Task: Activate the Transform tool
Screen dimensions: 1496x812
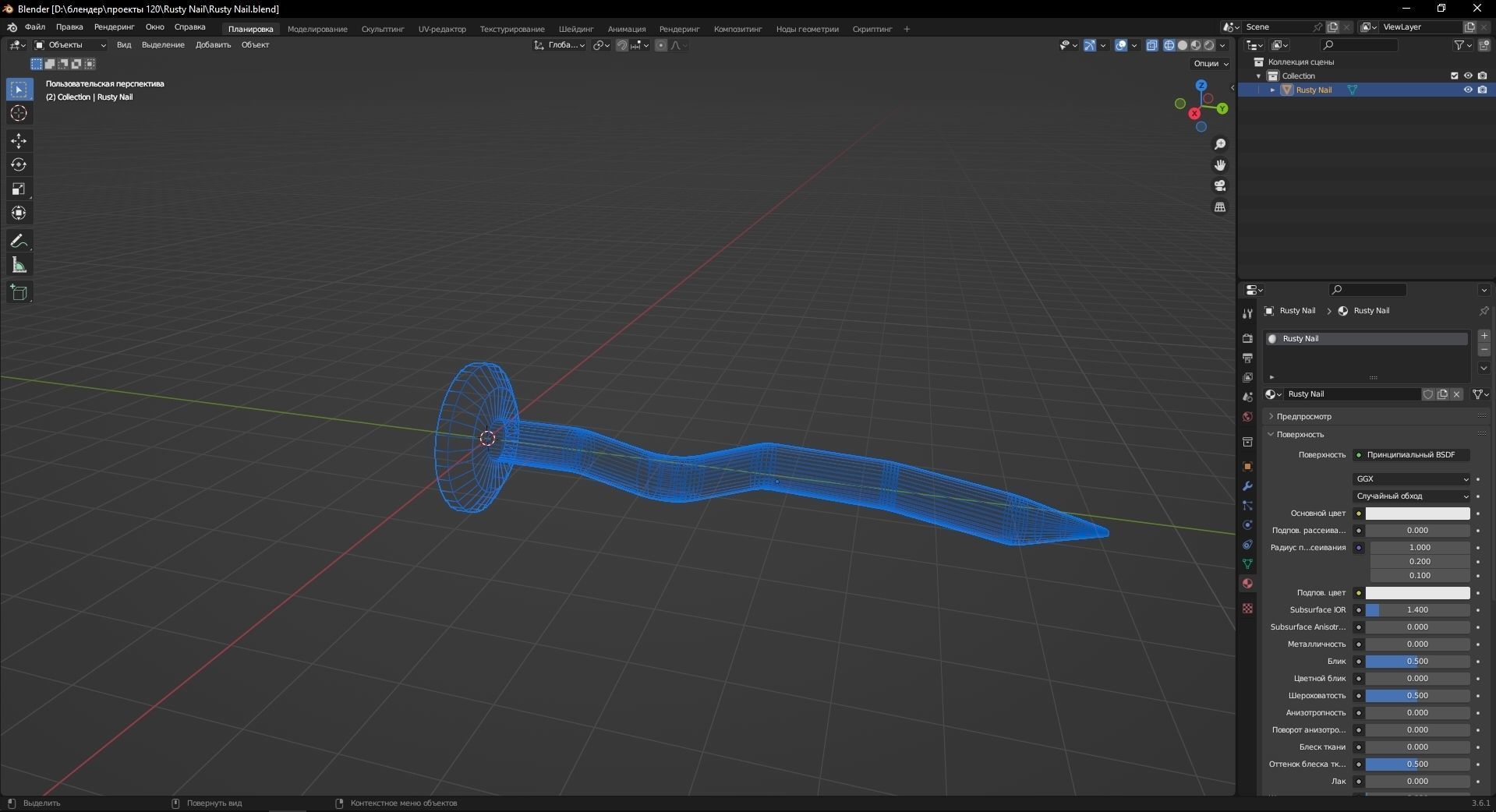Action: (x=19, y=213)
